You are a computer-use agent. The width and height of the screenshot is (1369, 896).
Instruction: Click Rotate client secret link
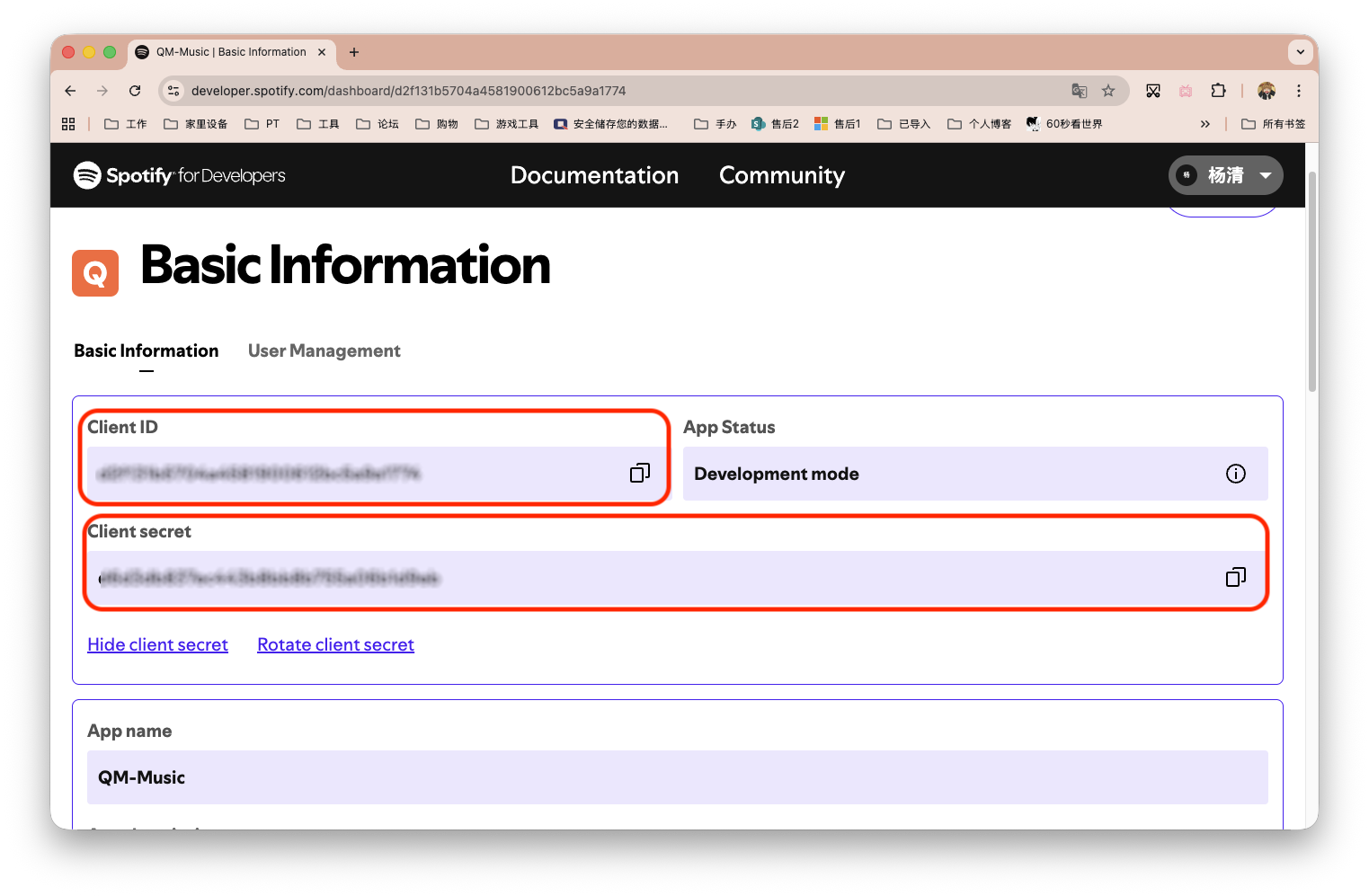tap(335, 644)
